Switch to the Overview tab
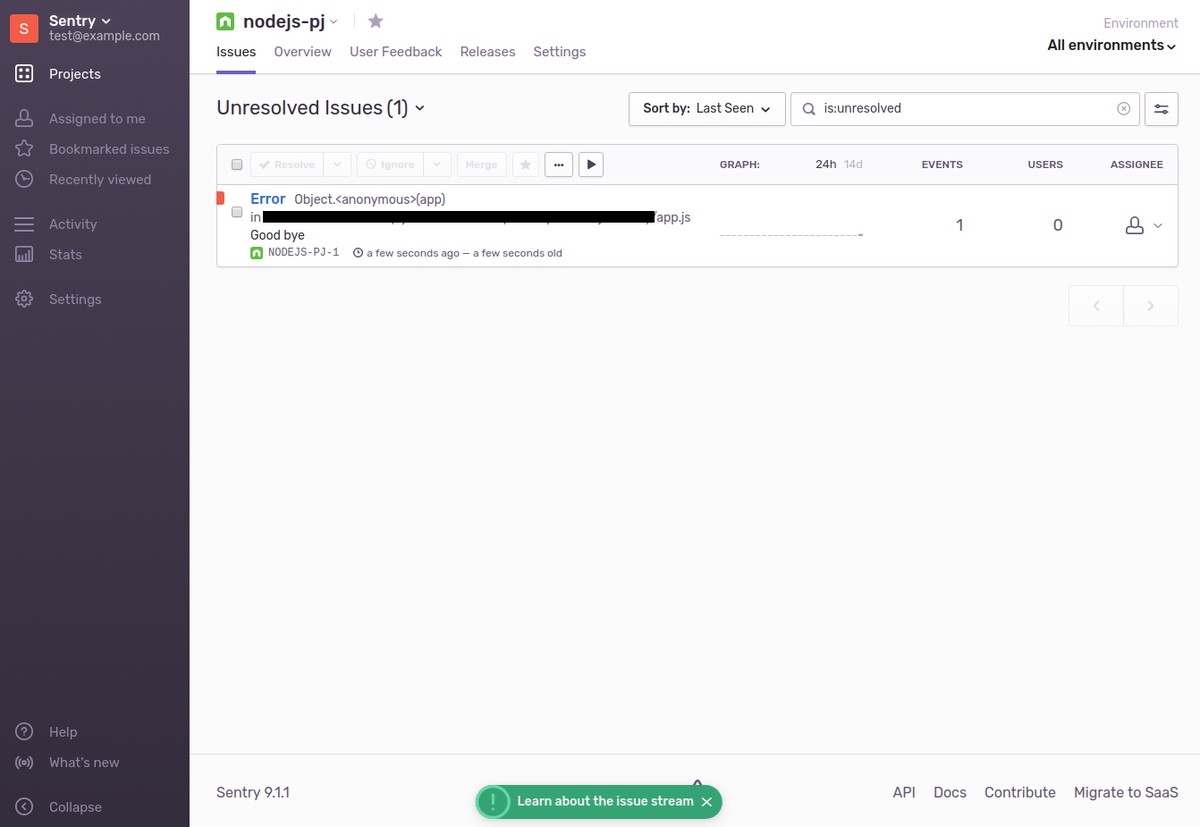1200x827 pixels. (303, 52)
